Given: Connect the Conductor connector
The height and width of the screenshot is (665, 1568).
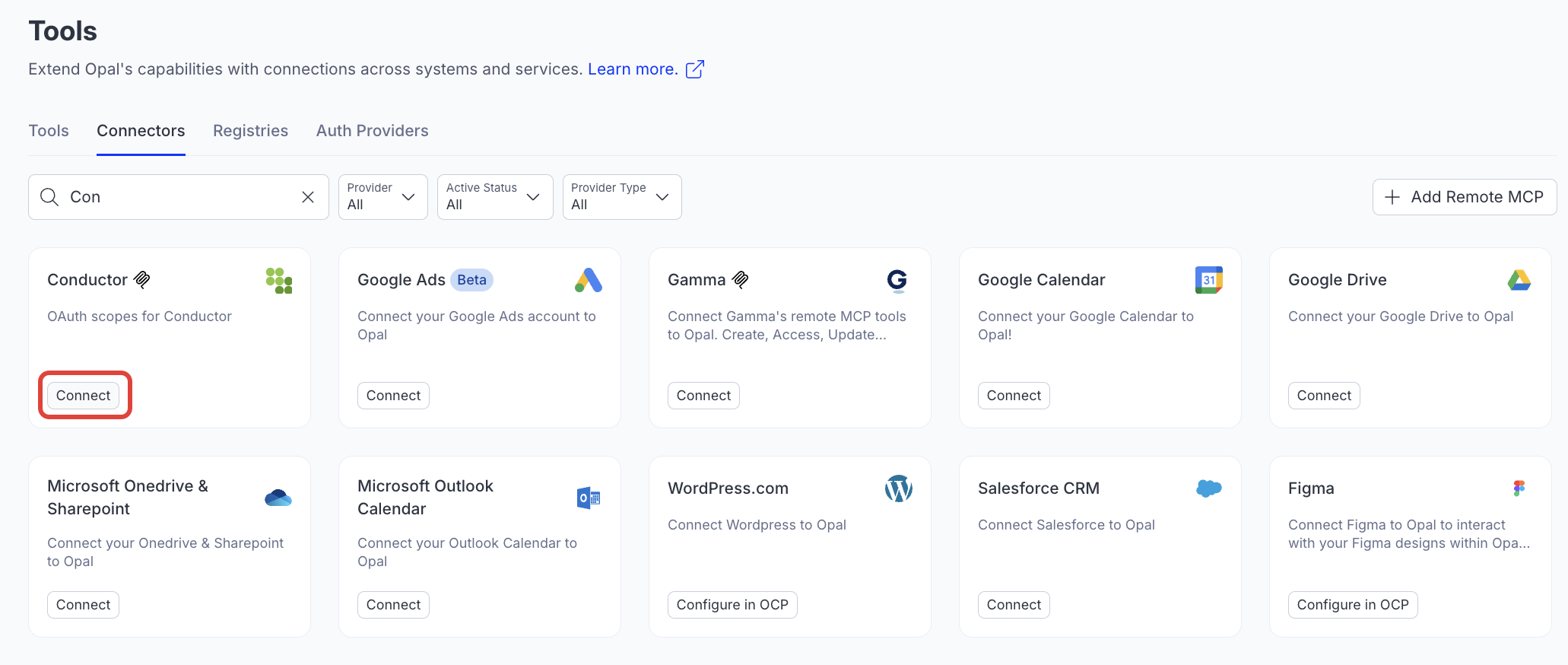Looking at the screenshot, I should coord(84,396).
